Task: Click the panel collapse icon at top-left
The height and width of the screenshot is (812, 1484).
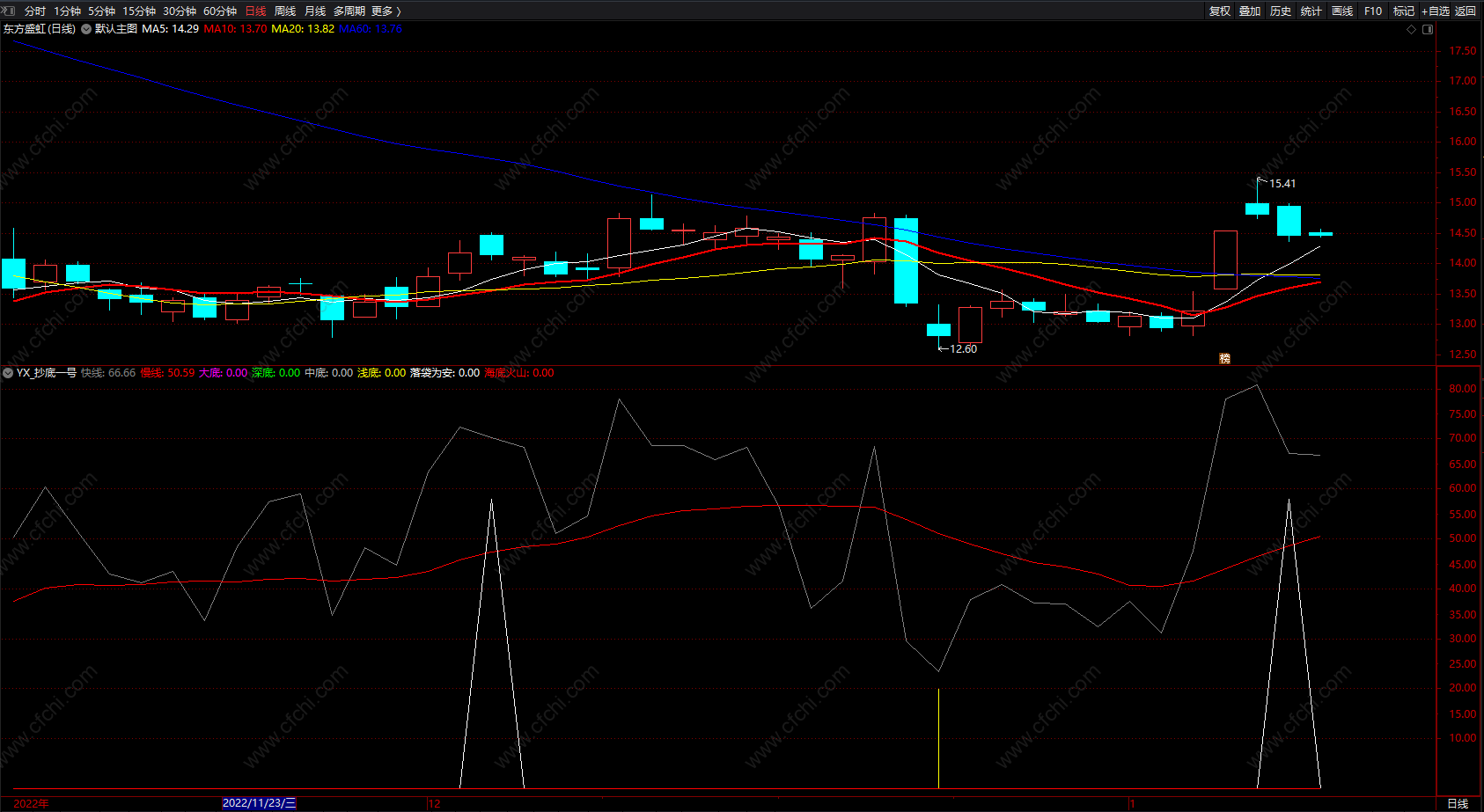Action: 8,11
